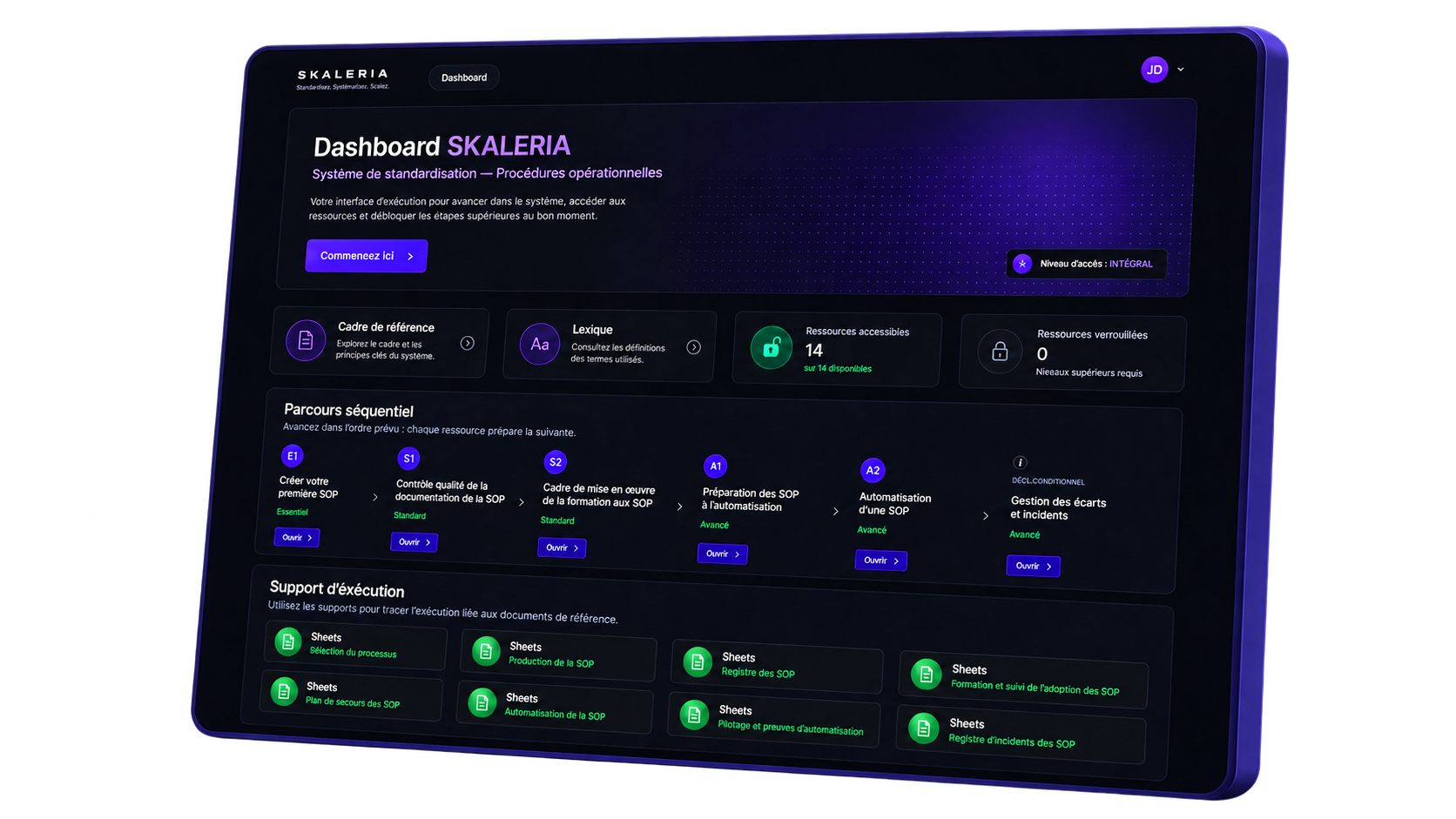
Task: Open 'Créer votre première SOP' with Ouvrir
Action: [297, 538]
